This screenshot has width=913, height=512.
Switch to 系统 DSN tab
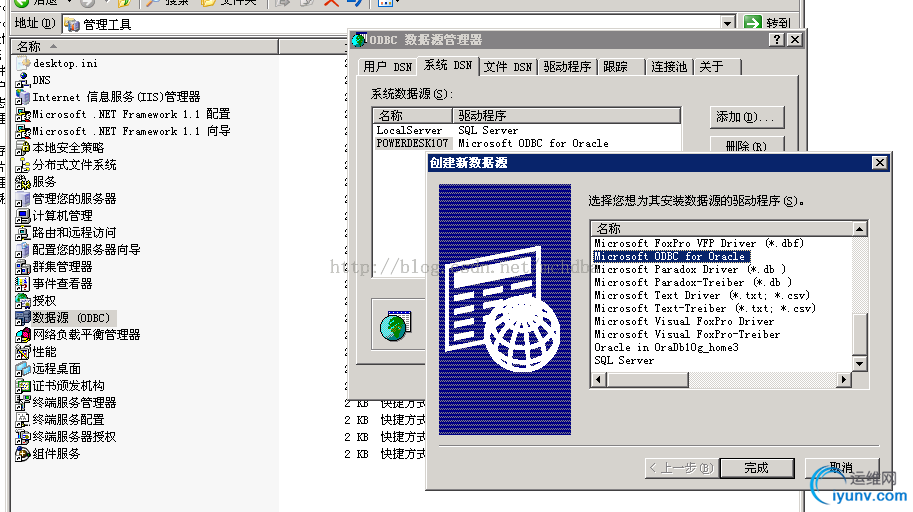pos(448,65)
